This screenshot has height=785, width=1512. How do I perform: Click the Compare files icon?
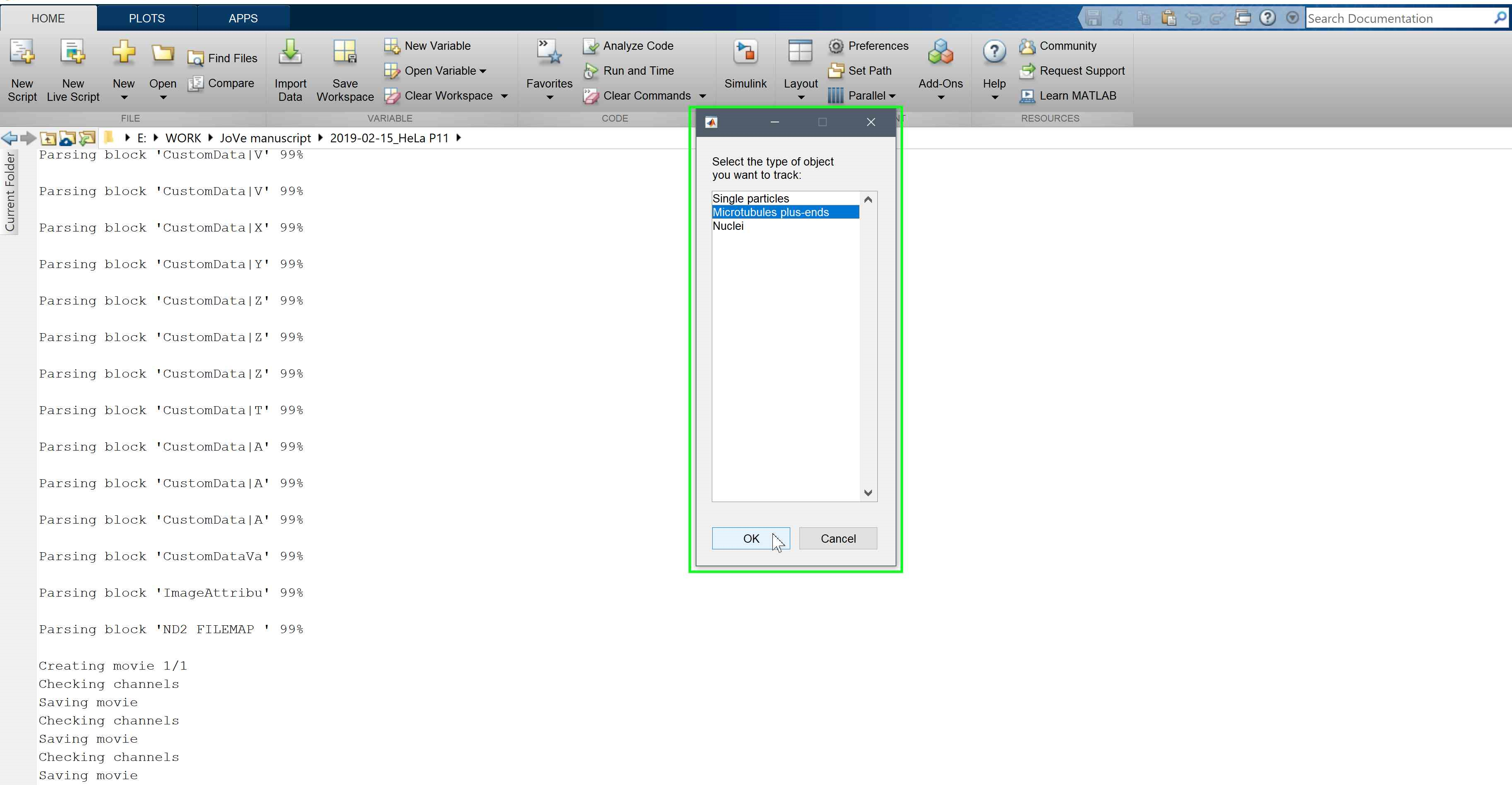click(x=195, y=83)
